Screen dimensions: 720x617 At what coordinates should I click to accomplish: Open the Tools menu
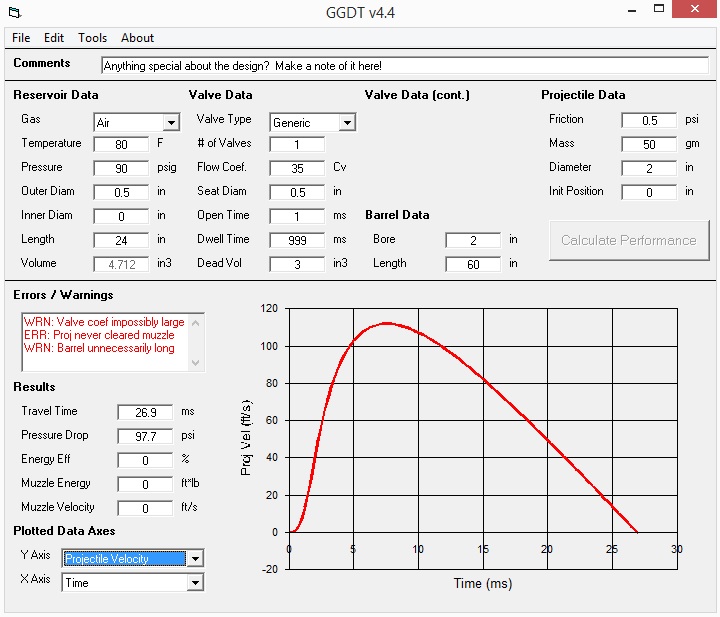coord(92,38)
